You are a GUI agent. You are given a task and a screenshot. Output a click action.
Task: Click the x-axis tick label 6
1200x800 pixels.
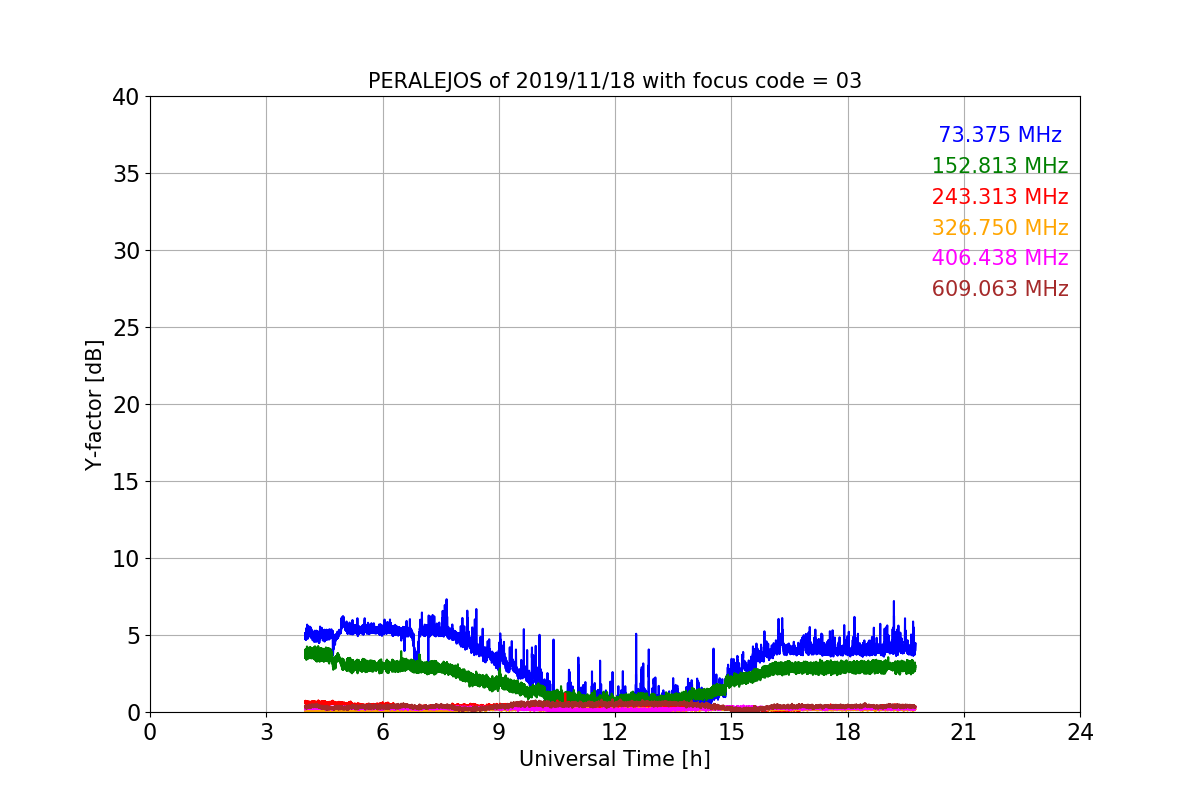pos(382,732)
